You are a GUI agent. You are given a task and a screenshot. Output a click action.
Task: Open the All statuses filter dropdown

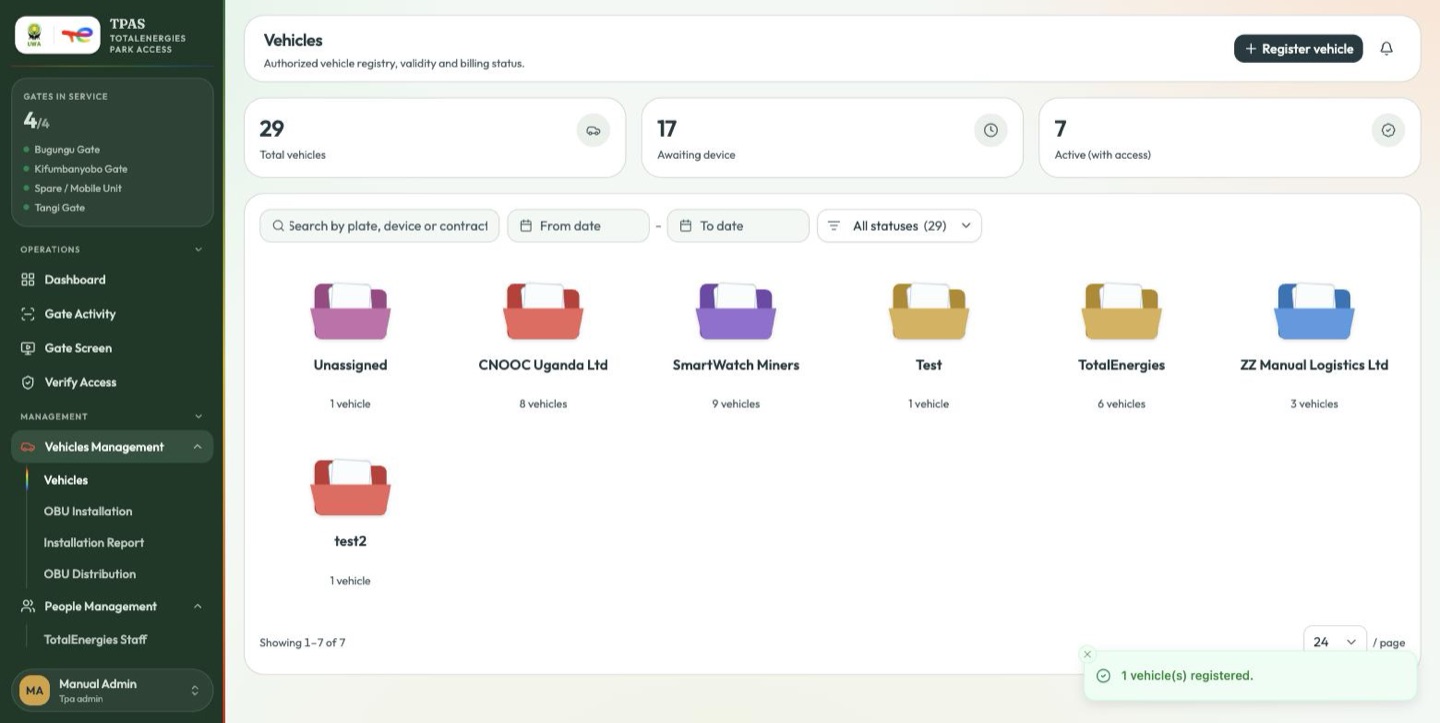[899, 226]
